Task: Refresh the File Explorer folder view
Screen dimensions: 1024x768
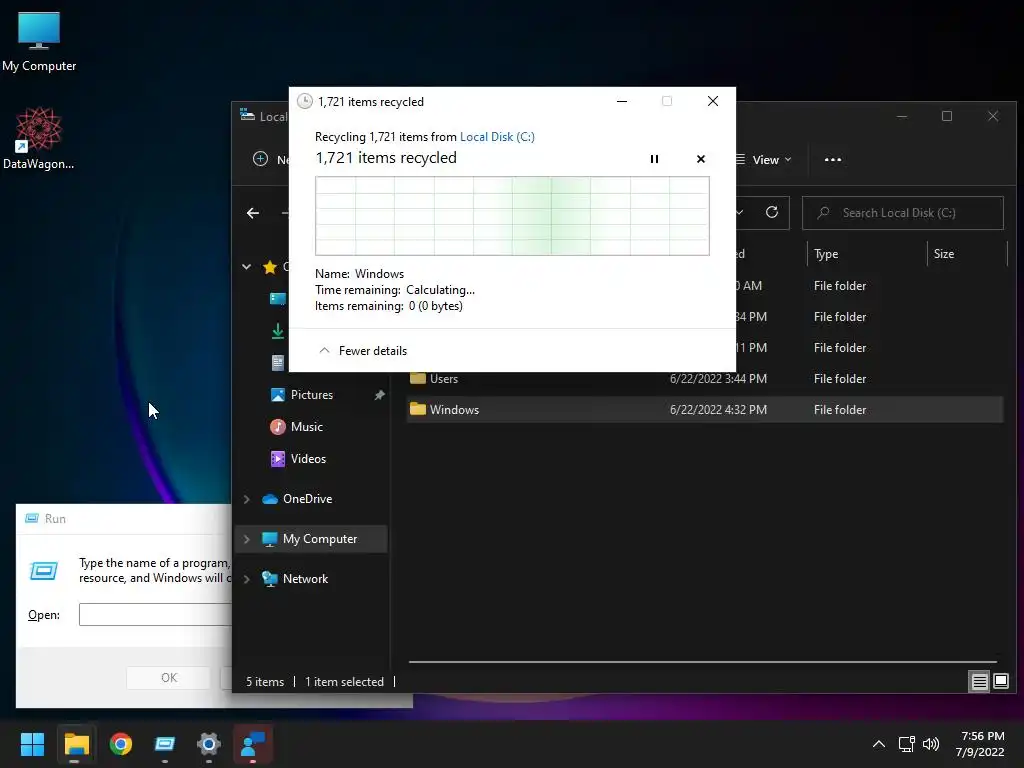Action: [x=771, y=212]
